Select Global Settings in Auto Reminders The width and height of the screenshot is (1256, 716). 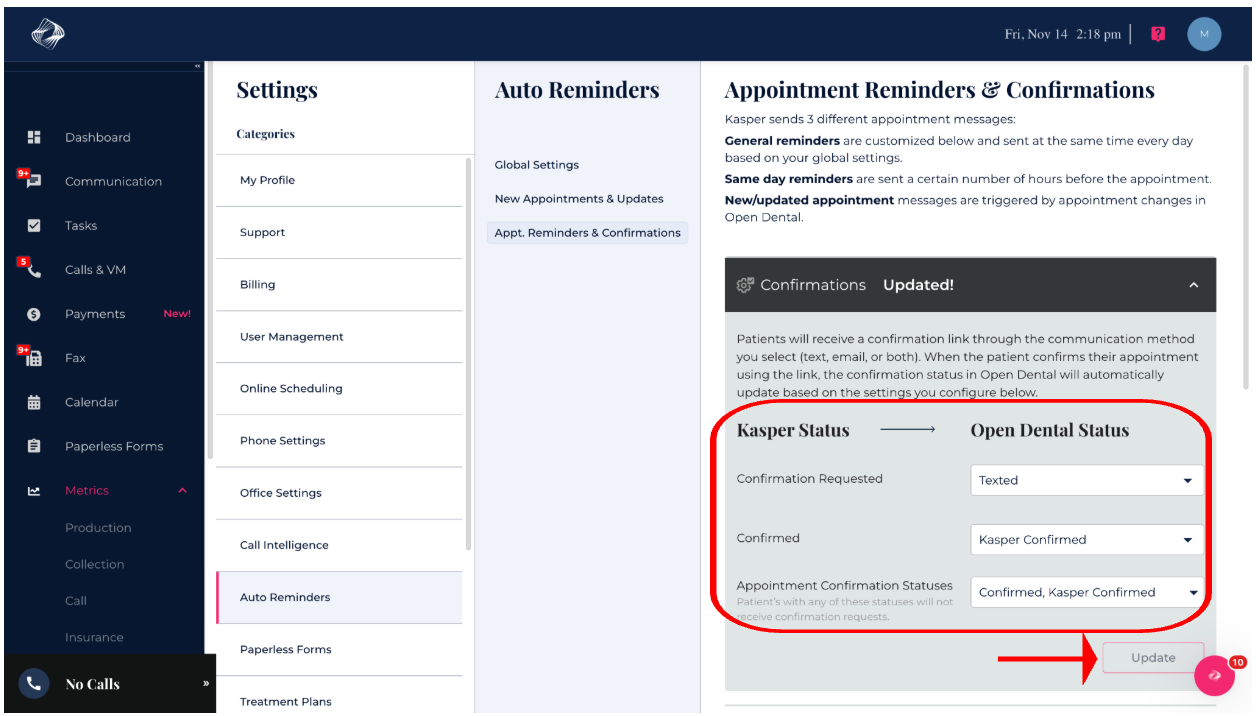(x=537, y=165)
